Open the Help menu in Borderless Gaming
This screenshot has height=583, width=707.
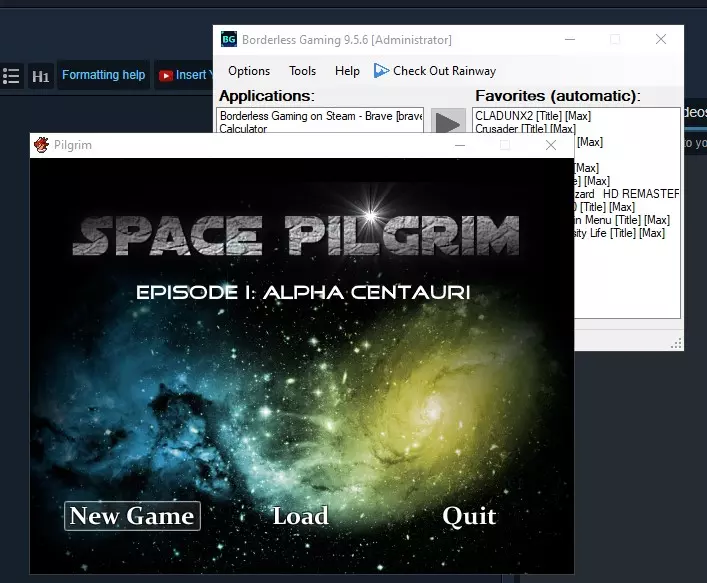tap(347, 71)
